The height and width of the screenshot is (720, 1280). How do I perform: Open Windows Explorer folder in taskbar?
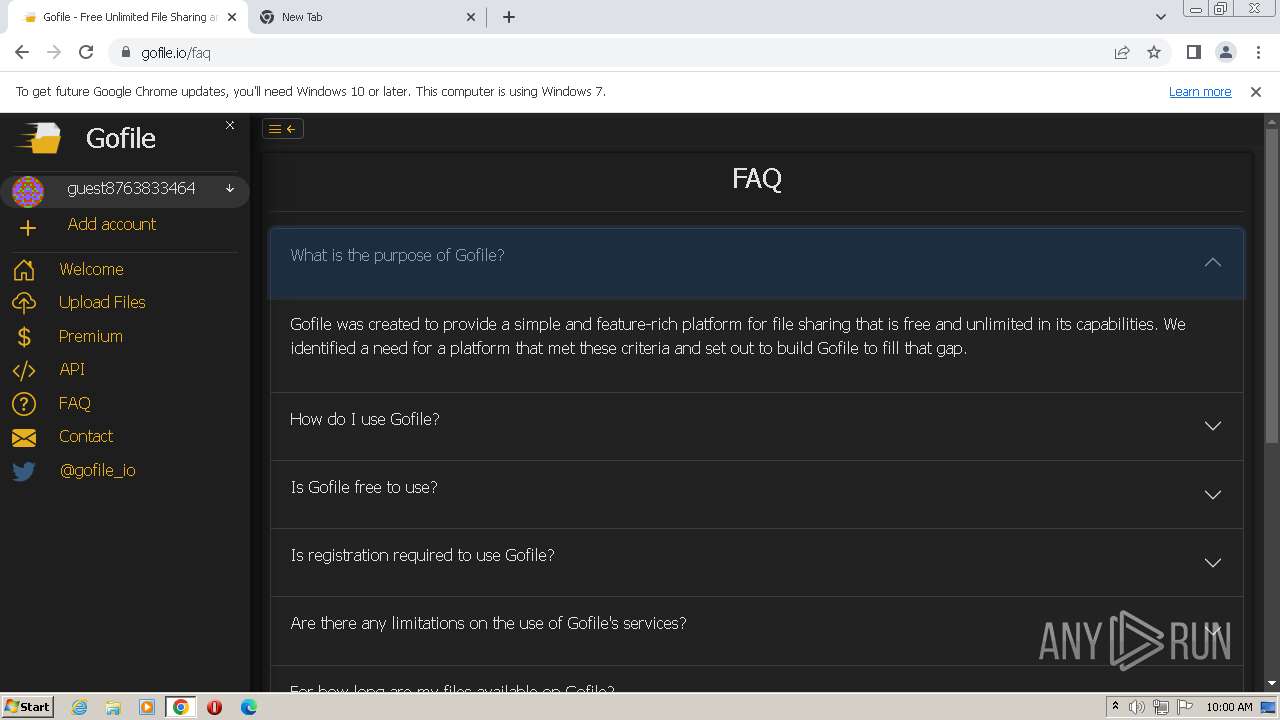pos(113,707)
